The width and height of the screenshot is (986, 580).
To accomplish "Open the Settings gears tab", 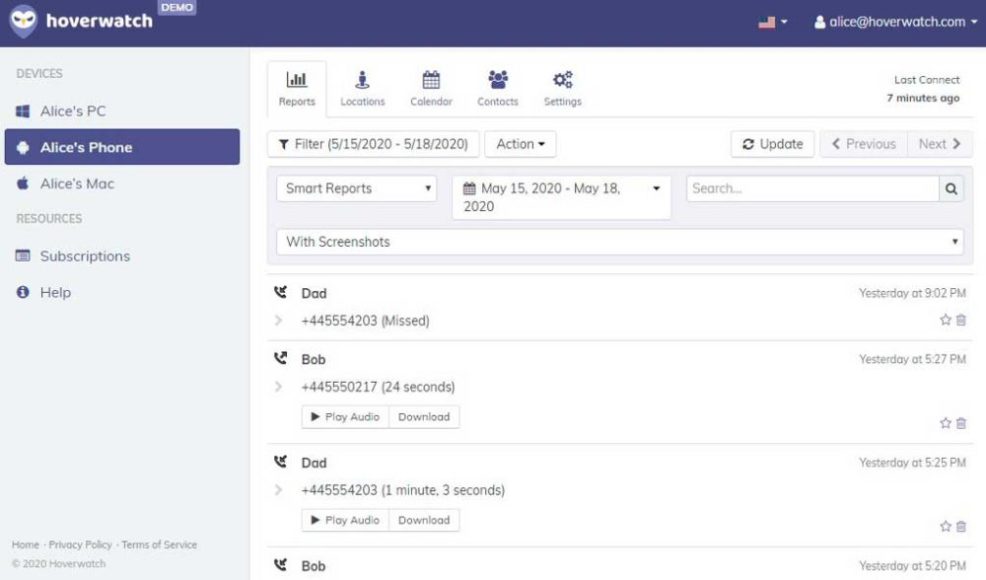I will point(562,88).
